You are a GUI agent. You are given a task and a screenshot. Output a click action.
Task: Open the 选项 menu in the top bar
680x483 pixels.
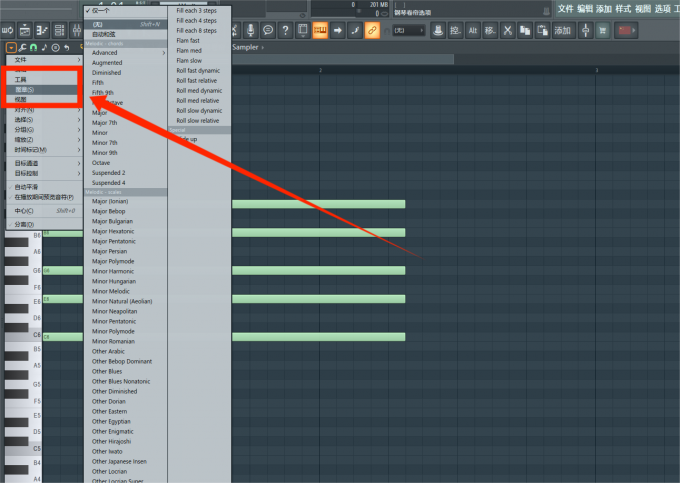662,9
